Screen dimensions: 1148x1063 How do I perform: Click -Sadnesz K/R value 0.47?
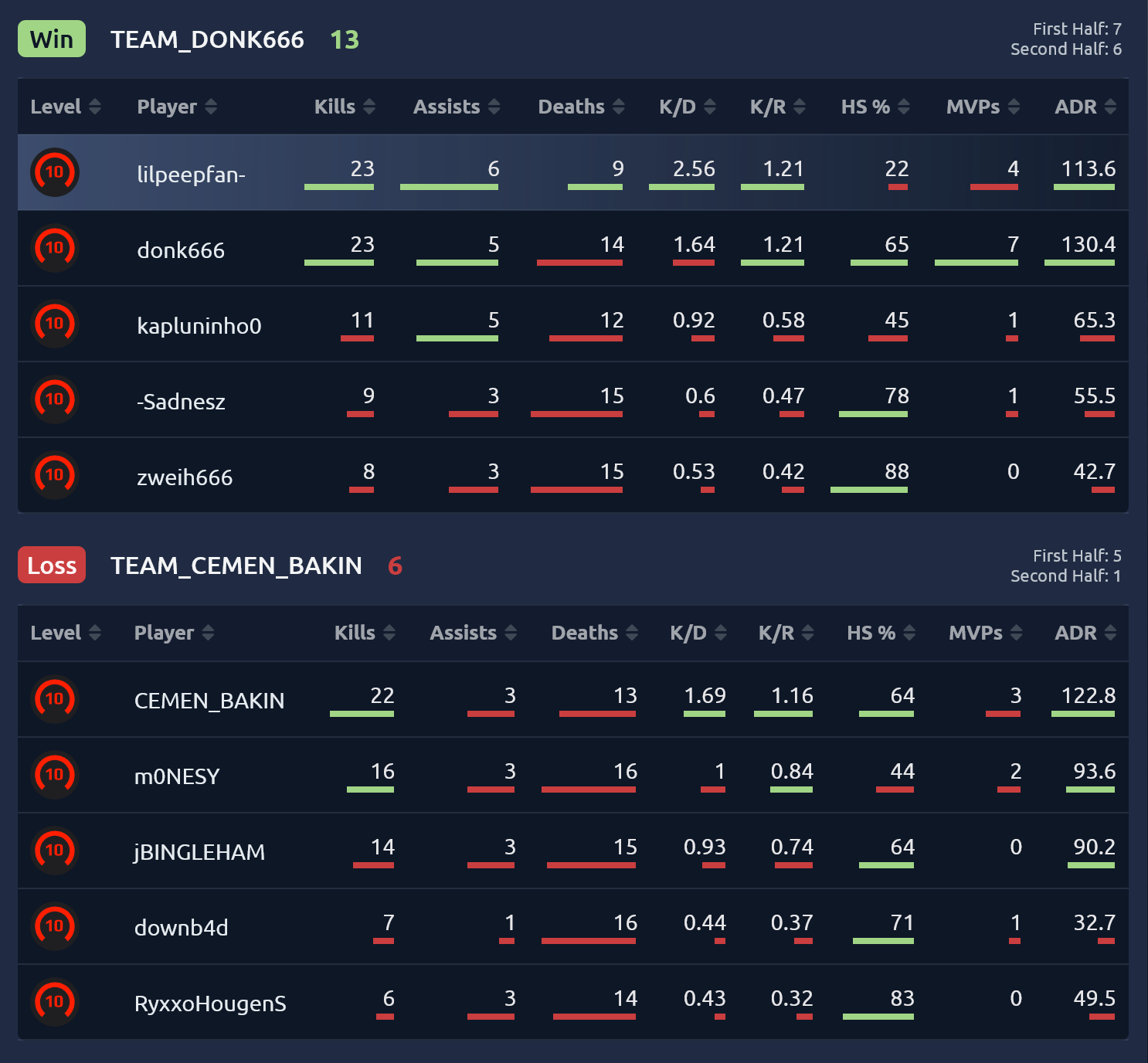tap(783, 396)
